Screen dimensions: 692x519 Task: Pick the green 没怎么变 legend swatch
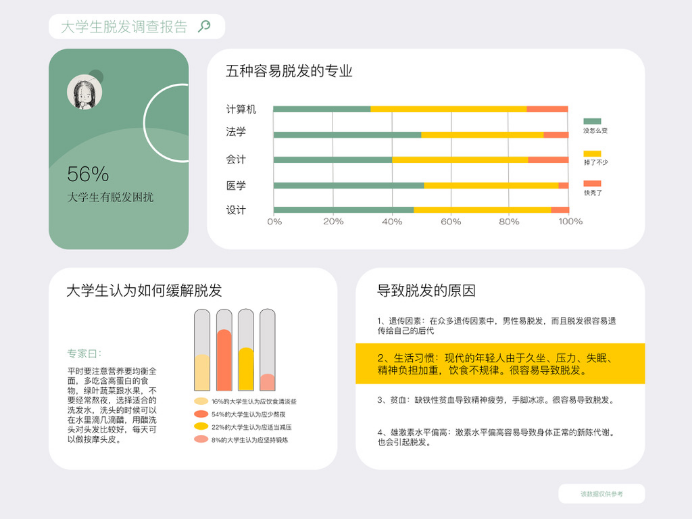(x=592, y=121)
